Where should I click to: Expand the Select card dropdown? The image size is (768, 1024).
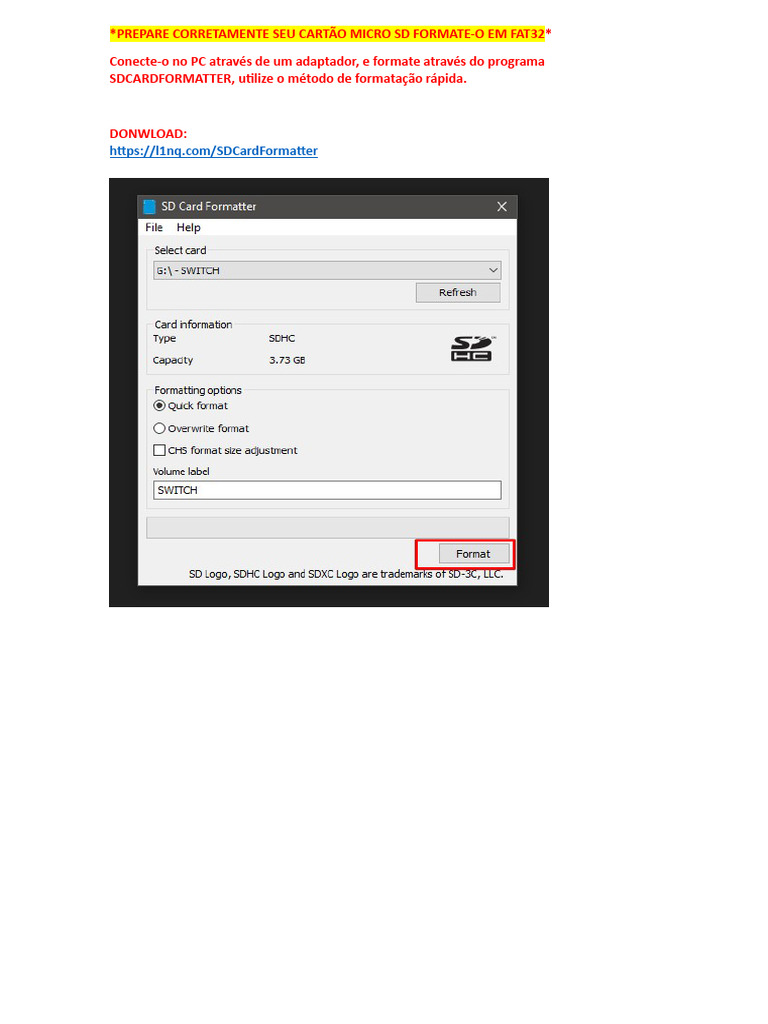pyautogui.click(x=327, y=270)
